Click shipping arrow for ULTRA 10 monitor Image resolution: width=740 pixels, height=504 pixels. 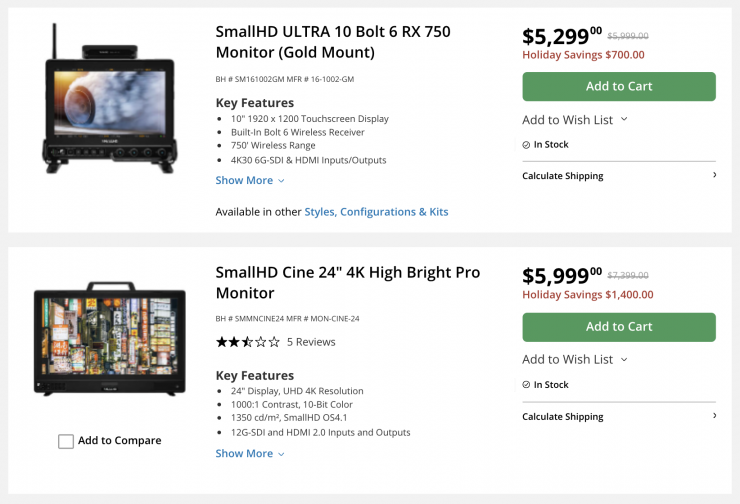[714, 175]
